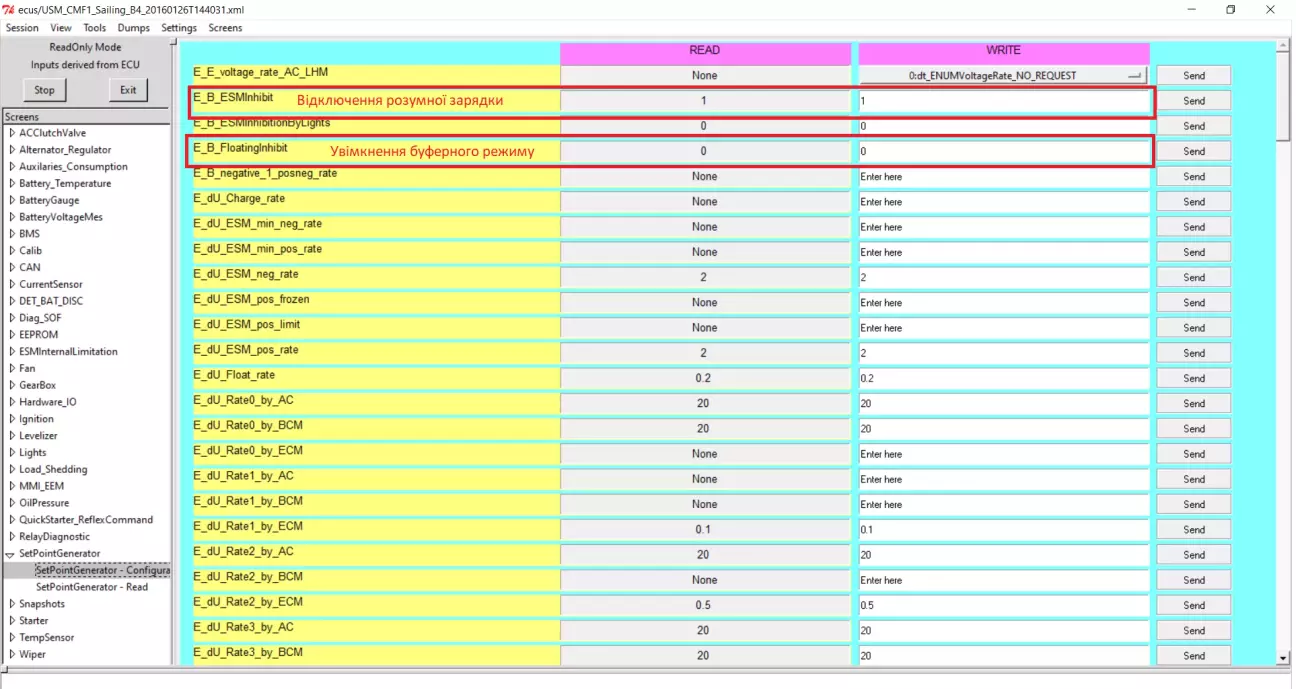The image size is (1296, 689).
Task: Select SetPointGenerator - Read screen
Action: (x=92, y=587)
